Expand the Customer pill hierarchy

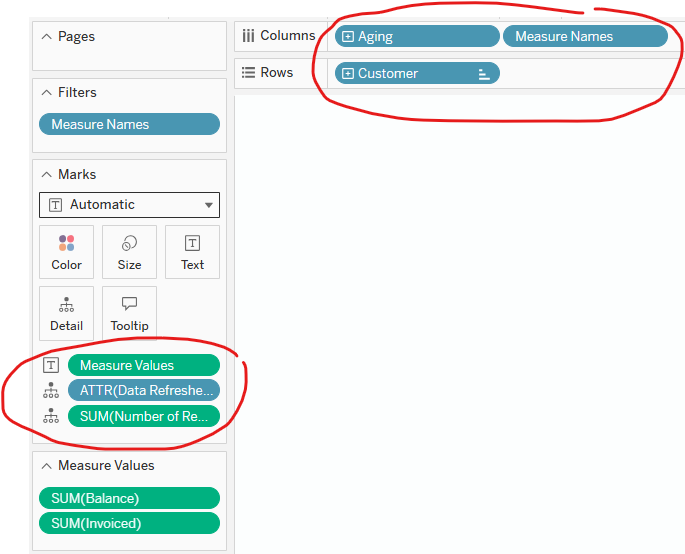[x=348, y=74]
